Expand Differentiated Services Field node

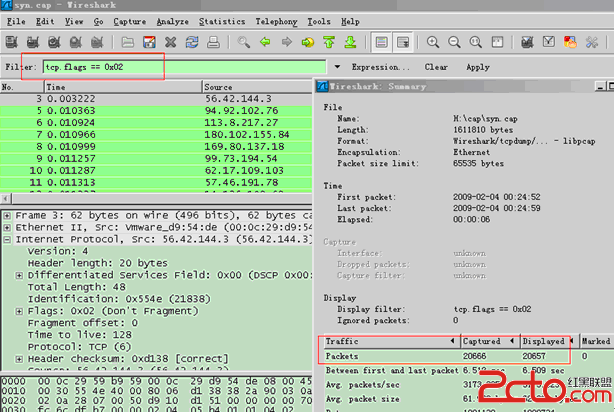19,275
